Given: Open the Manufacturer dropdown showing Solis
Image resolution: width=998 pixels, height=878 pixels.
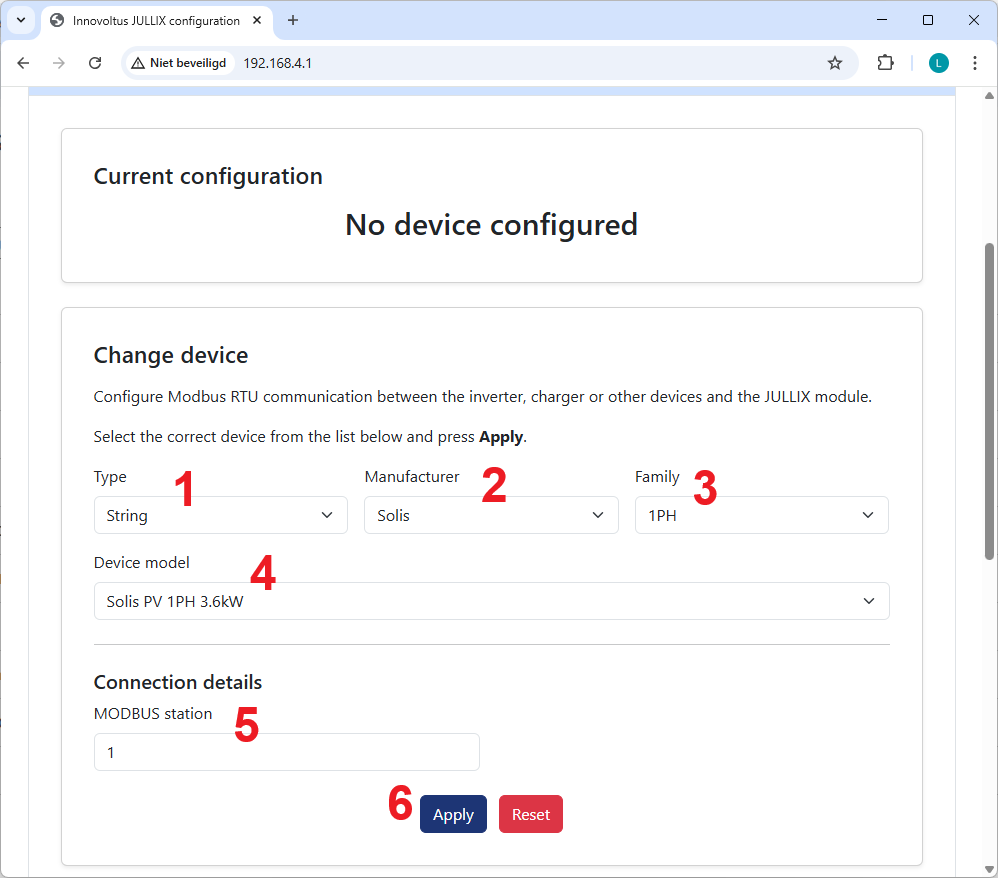Looking at the screenshot, I should point(491,516).
